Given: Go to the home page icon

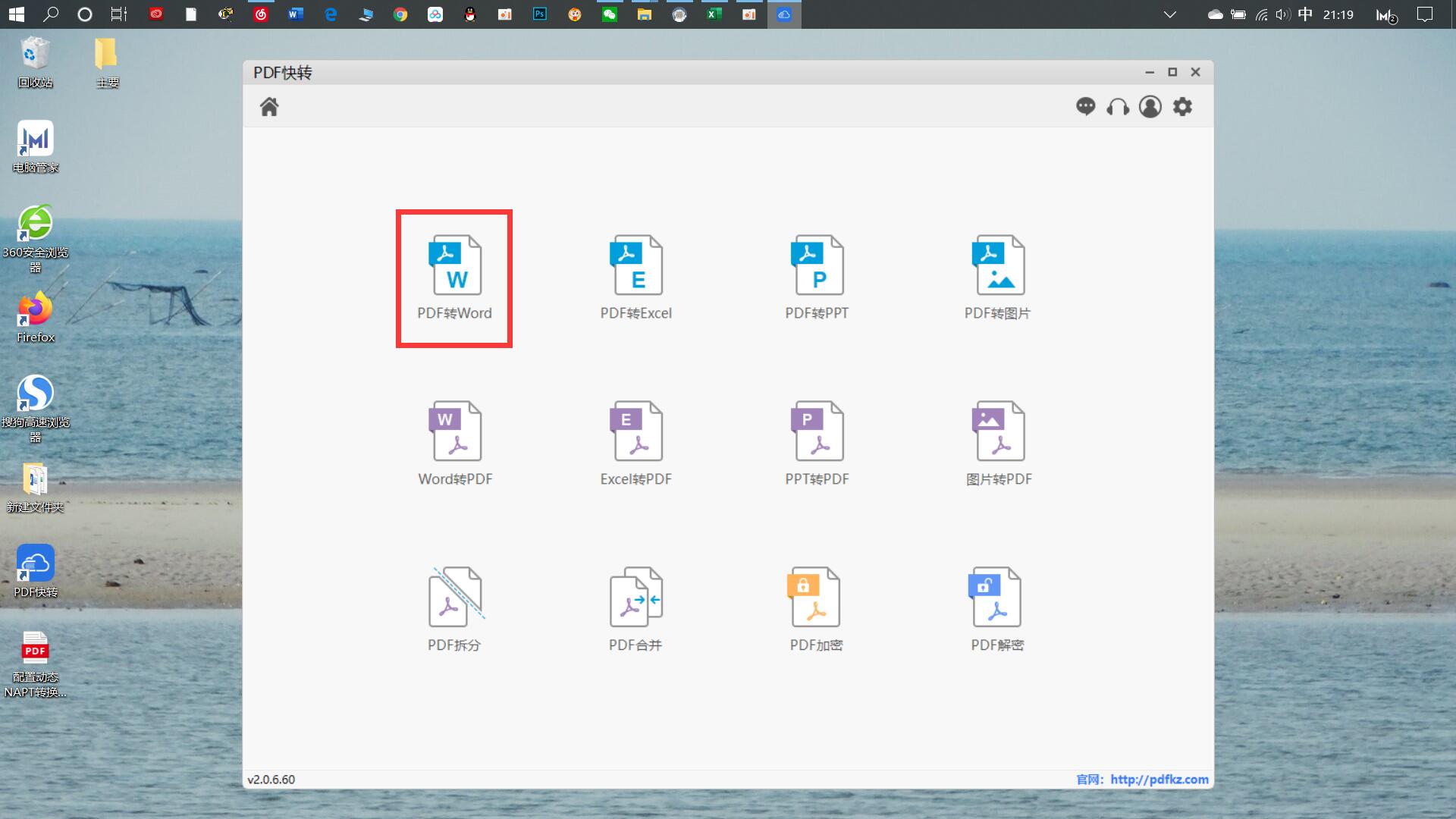Looking at the screenshot, I should [x=269, y=107].
